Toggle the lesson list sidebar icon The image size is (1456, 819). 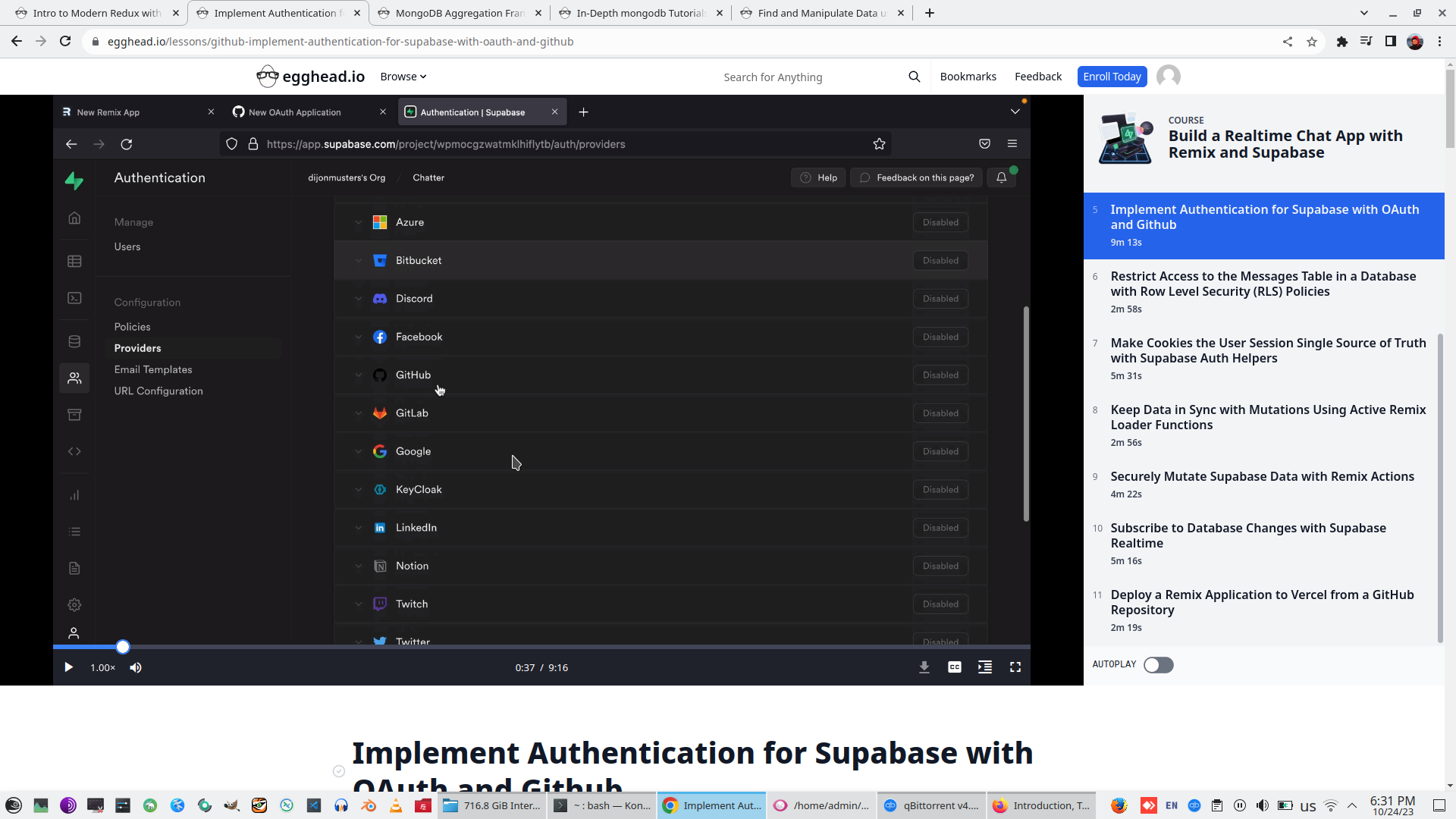[984, 667]
